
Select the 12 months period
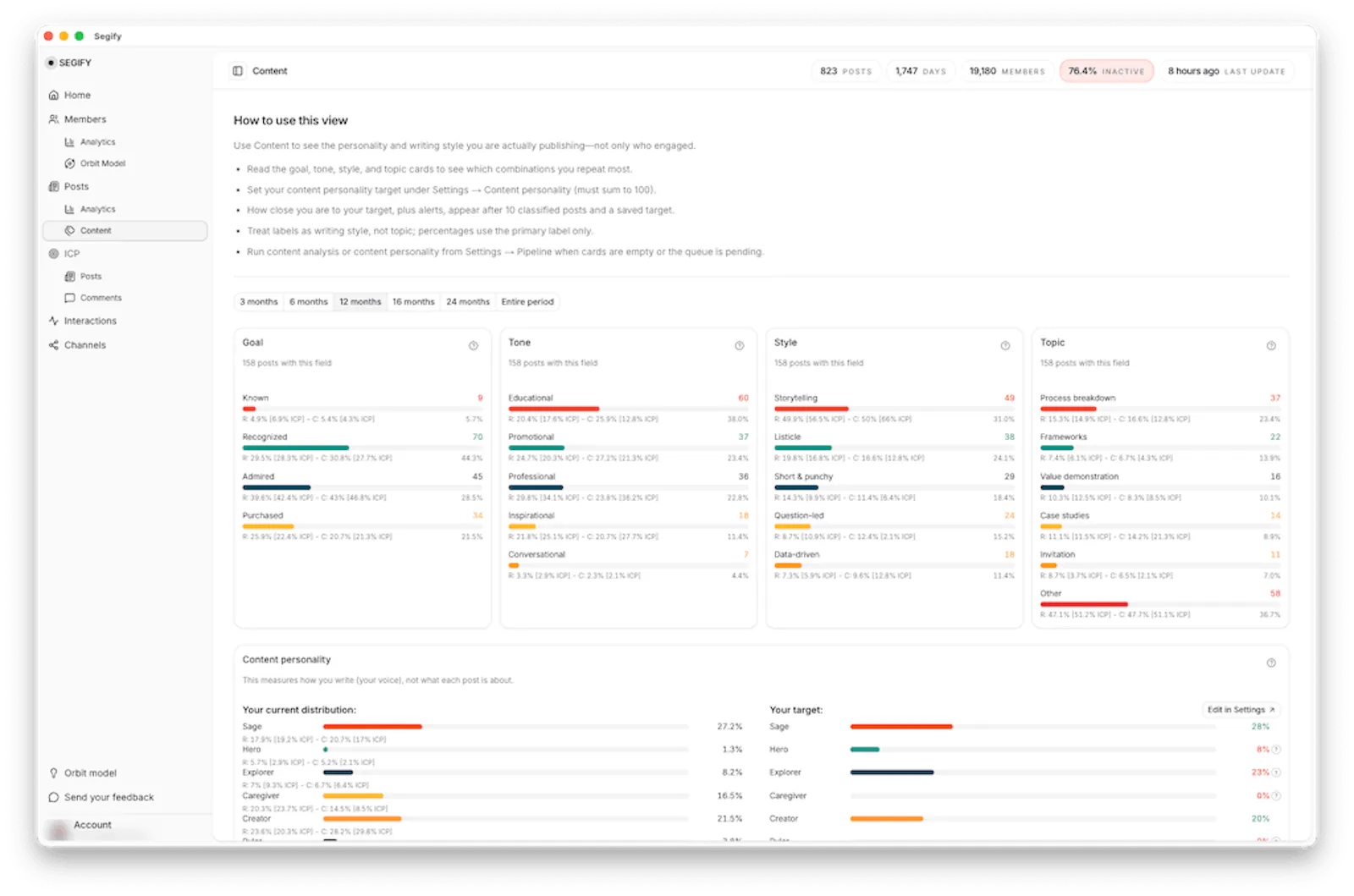click(361, 302)
